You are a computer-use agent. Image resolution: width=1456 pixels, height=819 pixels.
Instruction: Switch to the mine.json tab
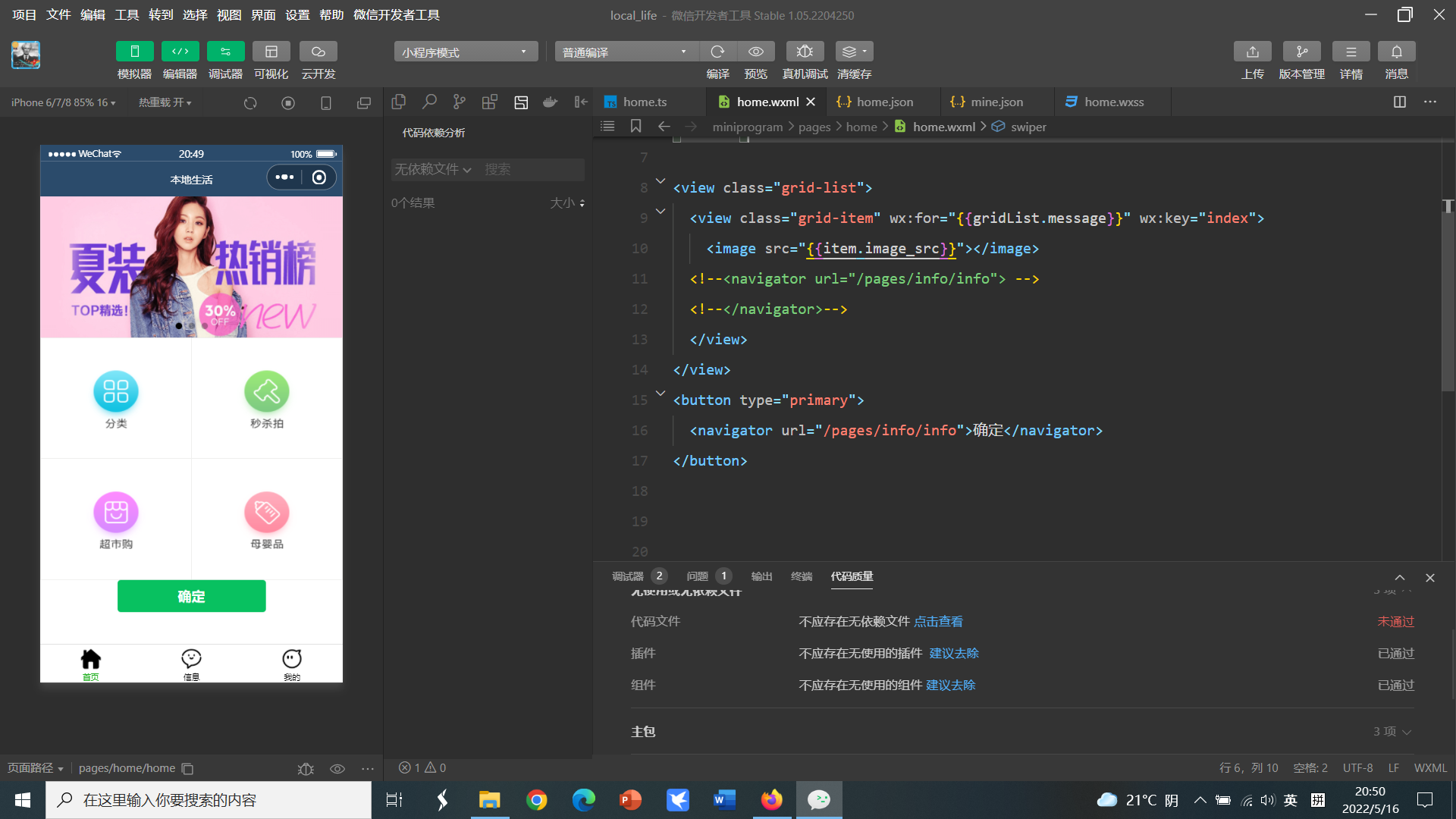click(x=996, y=102)
